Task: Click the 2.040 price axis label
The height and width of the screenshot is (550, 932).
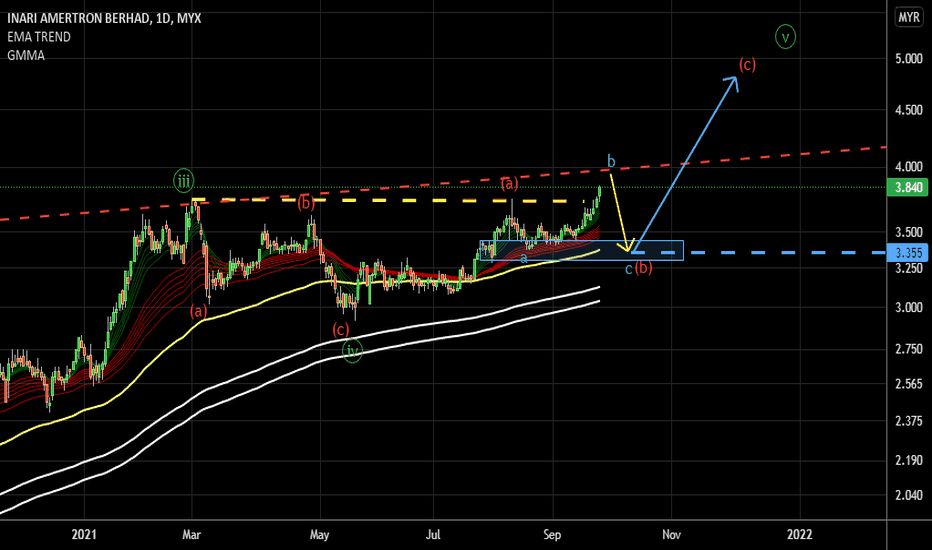Action: pos(909,495)
